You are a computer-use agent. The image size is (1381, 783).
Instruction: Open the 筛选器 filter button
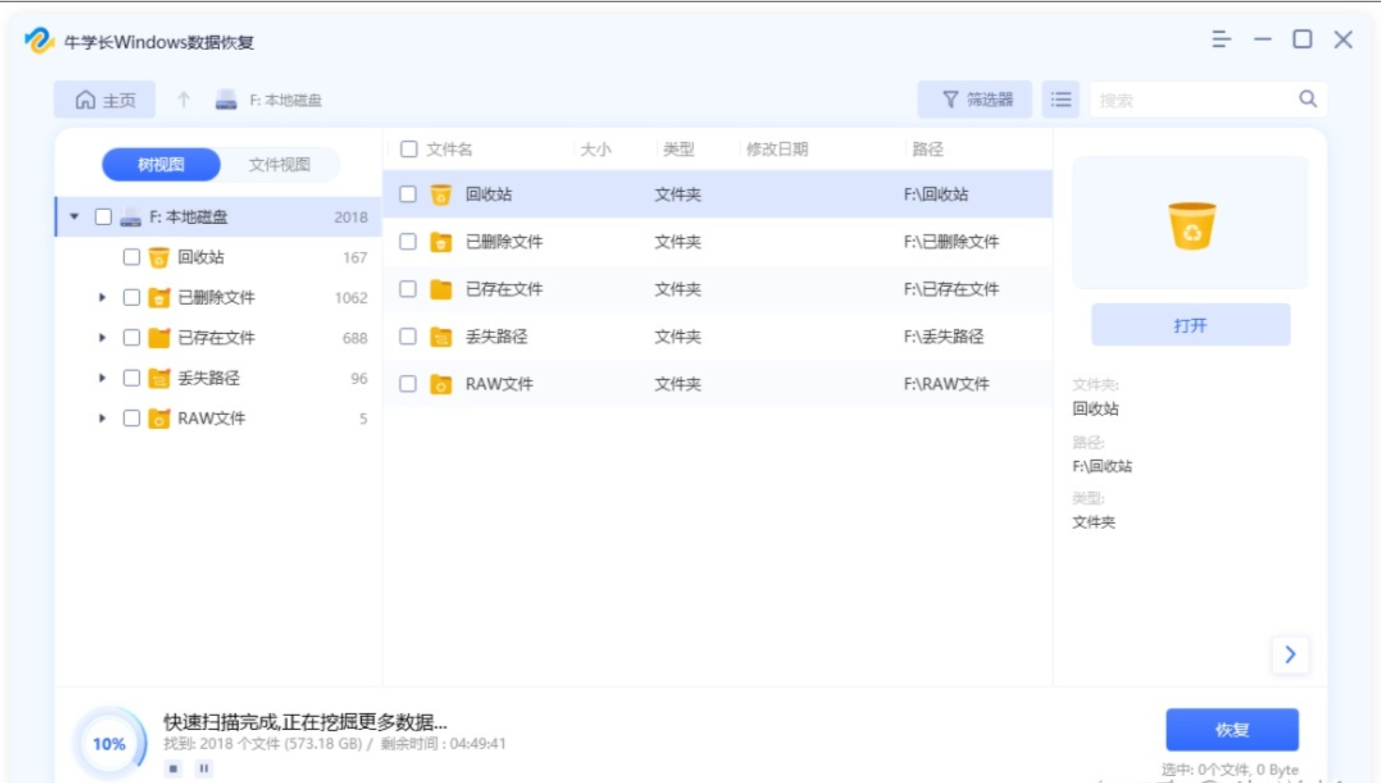[x=975, y=100]
